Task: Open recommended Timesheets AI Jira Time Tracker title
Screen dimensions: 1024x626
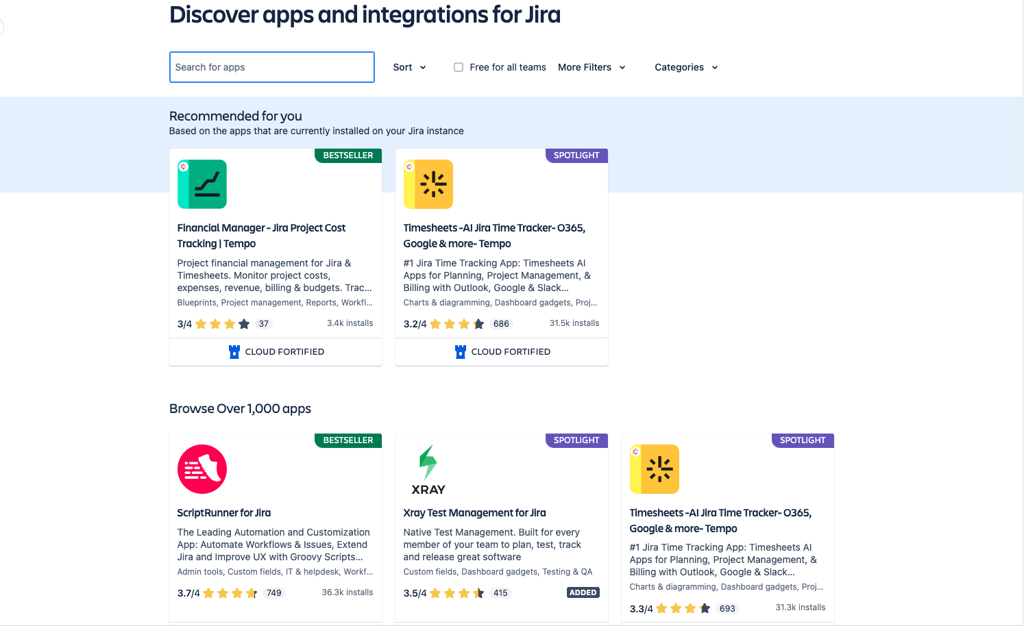Action: (x=494, y=236)
